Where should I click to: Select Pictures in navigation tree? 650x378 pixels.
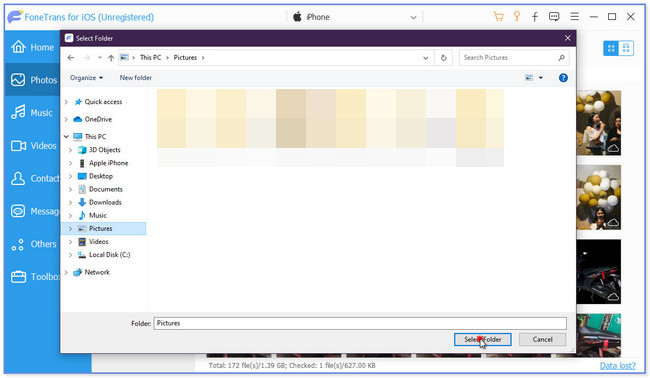point(100,228)
